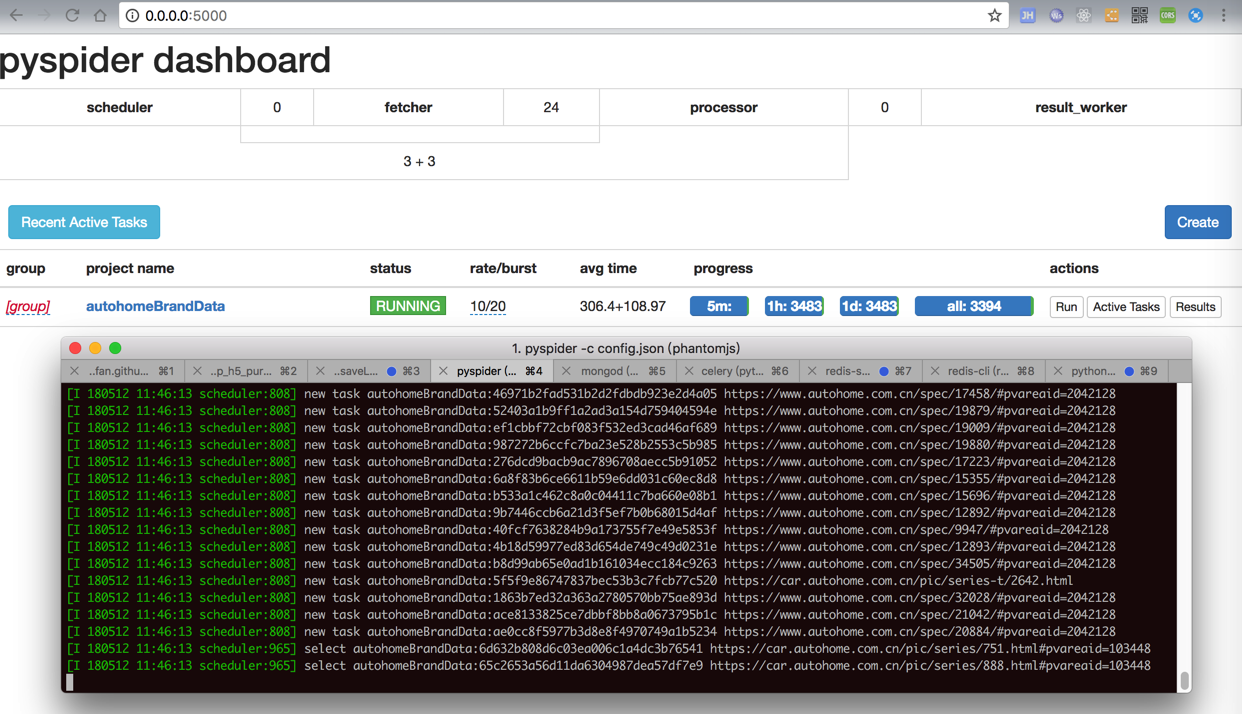Close the celery terminal tab
Viewport: 1242px width, 714px height.
[x=689, y=371]
